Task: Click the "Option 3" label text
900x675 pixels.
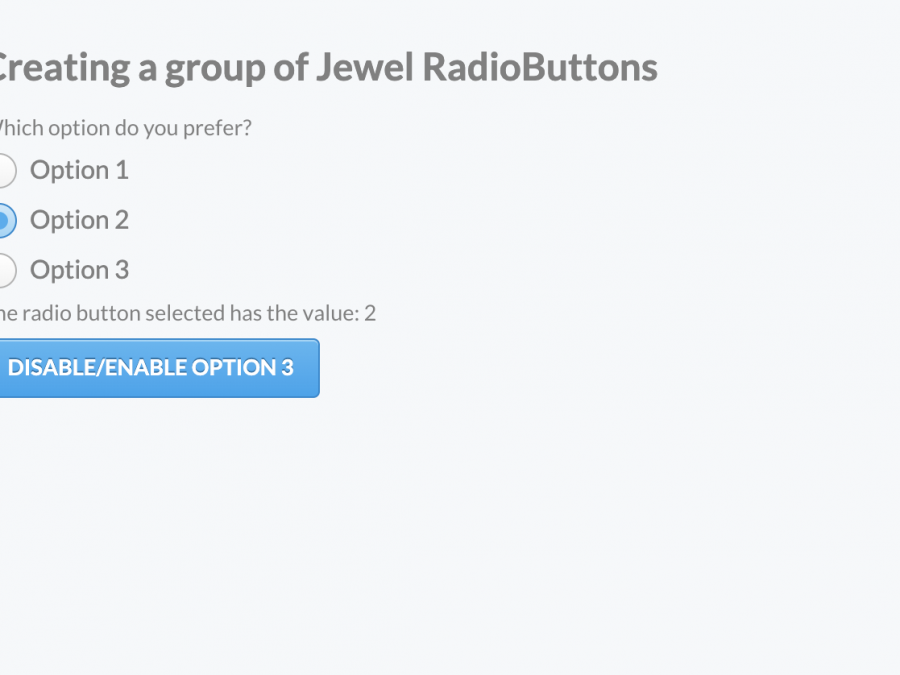Action: [79, 270]
